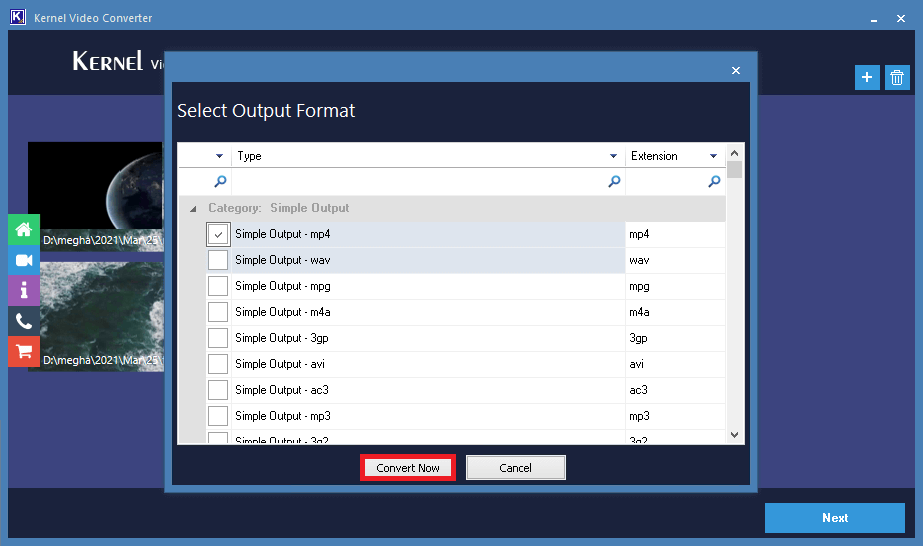This screenshot has width=923, height=546.
Task: Select the Simple Output - mp3 row text
Action: pyautogui.click(x=283, y=415)
